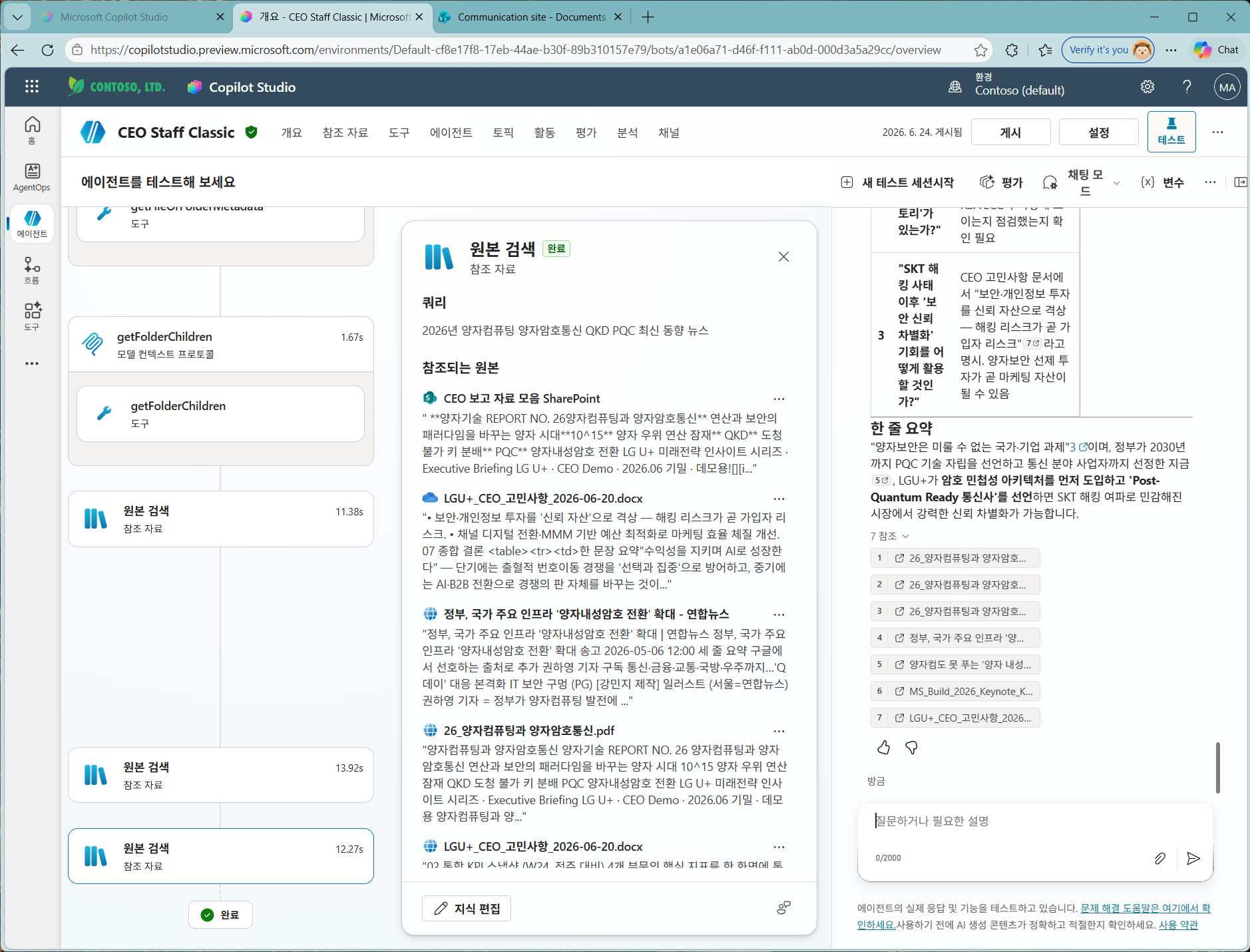Start 새 테스트 세션시작
Image resolution: width=1250 pixels, height=952 pixels.
[x=898, y=182]
